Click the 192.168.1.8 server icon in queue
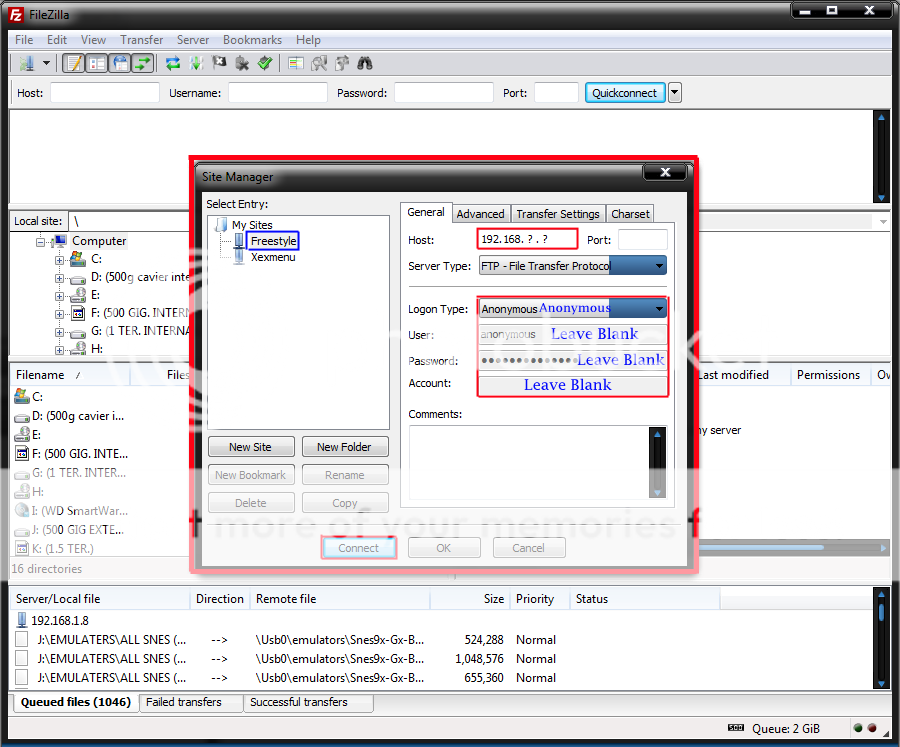The height and width of the screenshot is (747, 900). 22,620
